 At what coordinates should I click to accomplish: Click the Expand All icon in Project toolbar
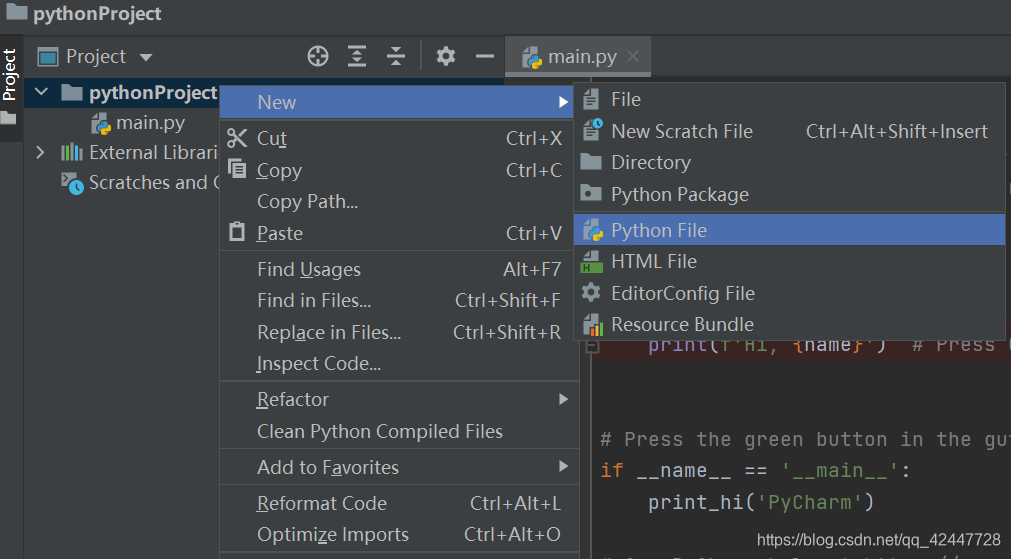pyautogui.click(x=357, y=57)
